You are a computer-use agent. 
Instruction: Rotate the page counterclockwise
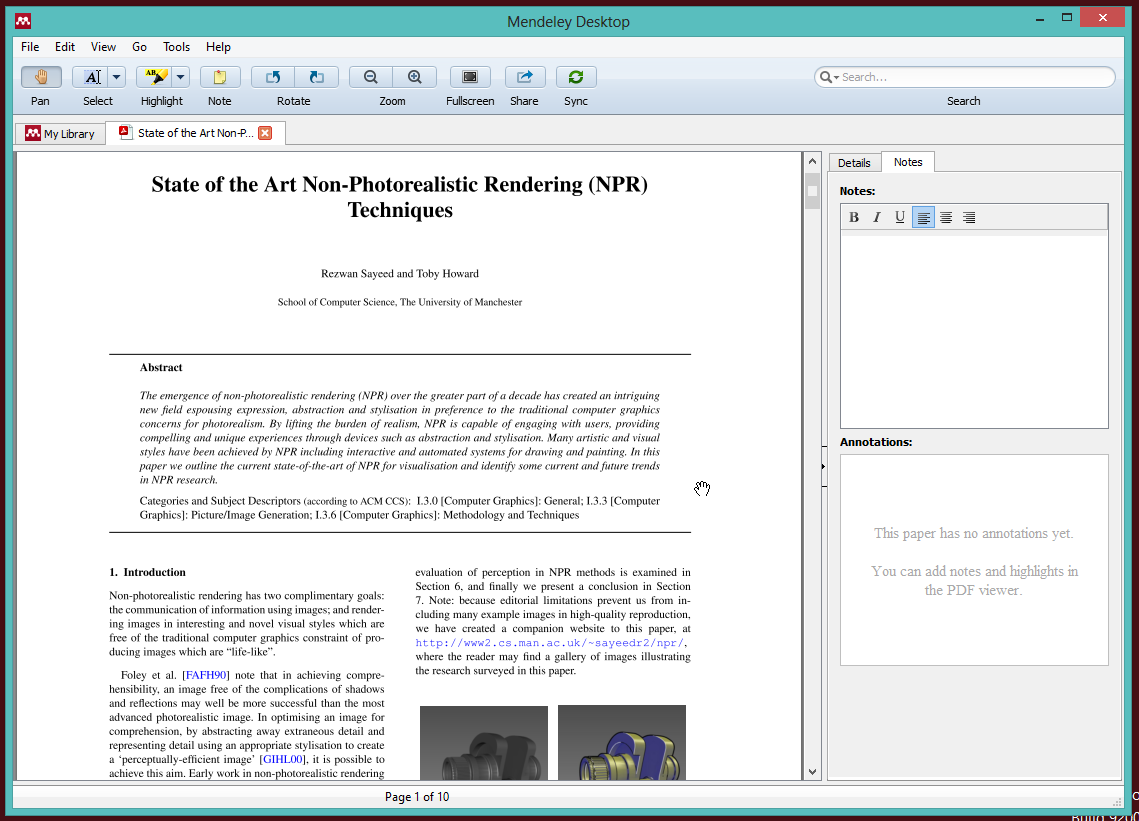(x=271, y=77)
